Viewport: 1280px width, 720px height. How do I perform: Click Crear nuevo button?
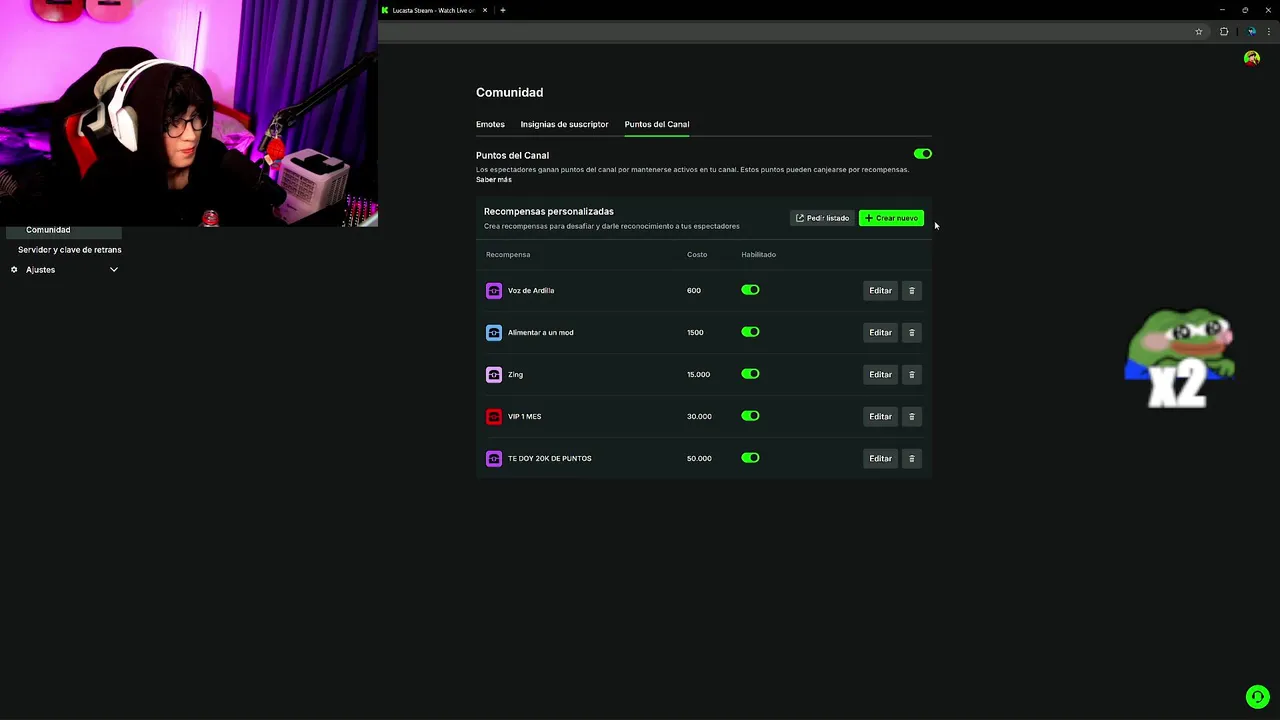click(x=891, y=218)
